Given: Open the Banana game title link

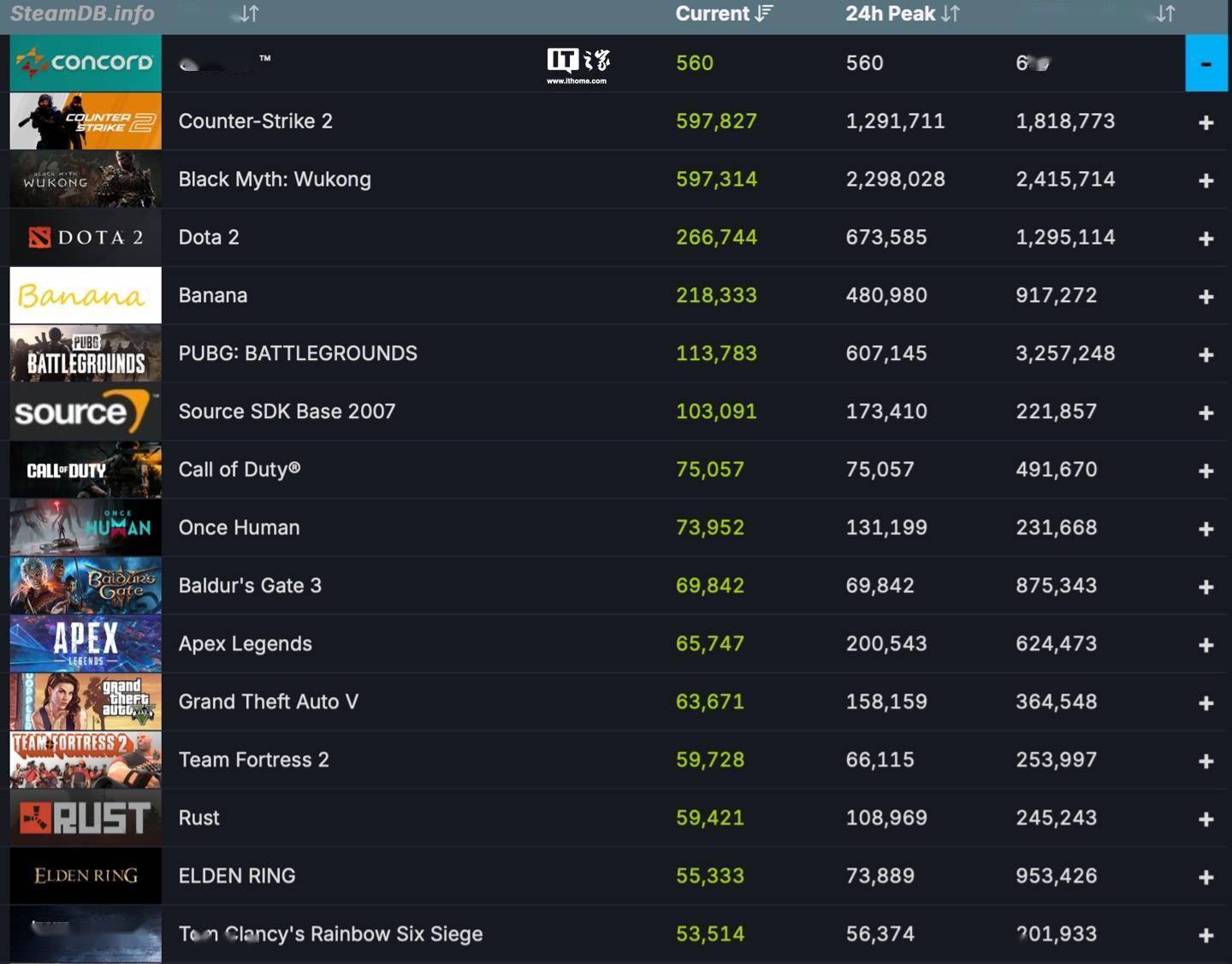Looking at the screenshot, I should pos(213,296).
